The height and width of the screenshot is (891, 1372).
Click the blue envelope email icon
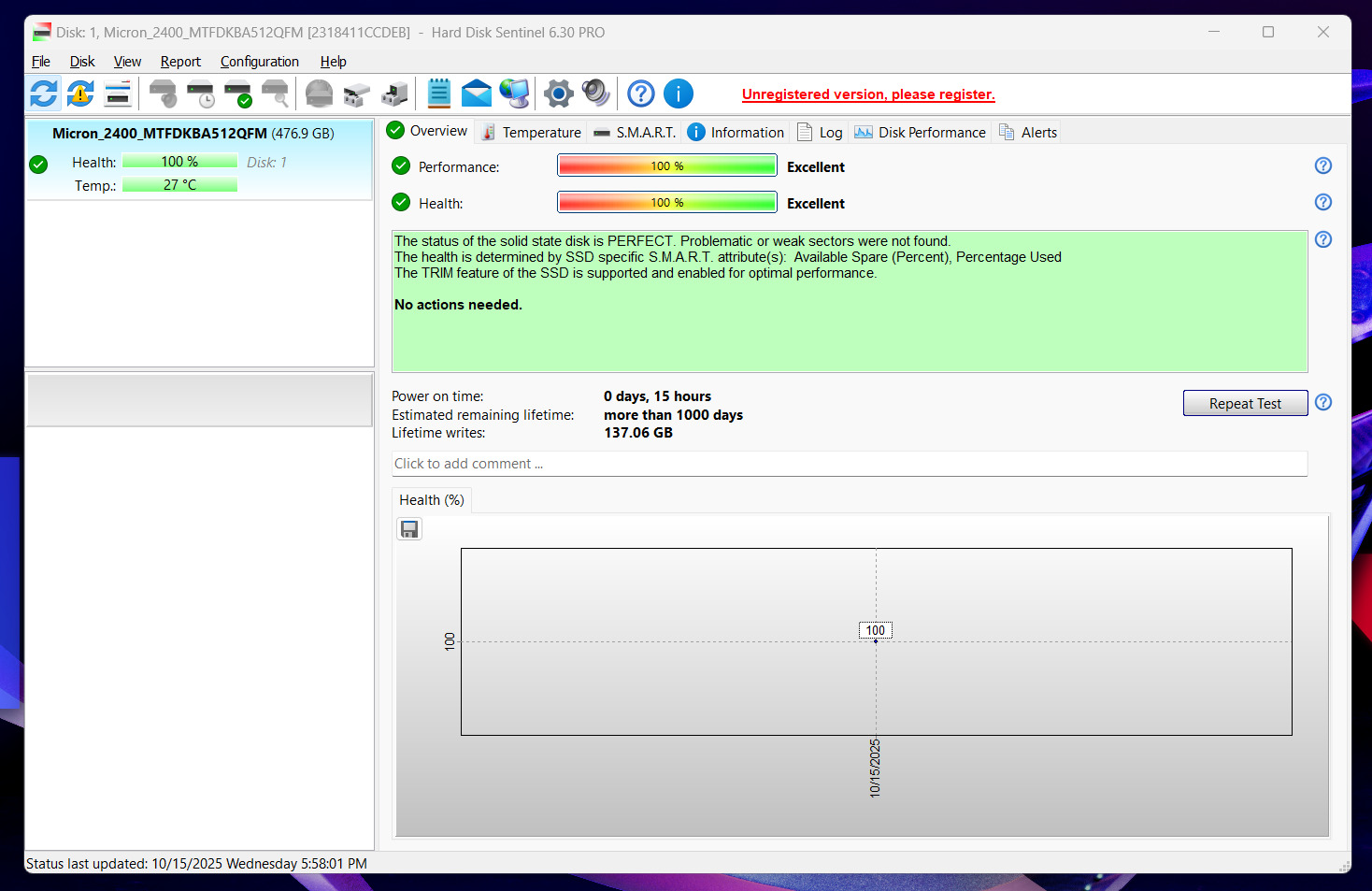(x=477, y=93)
